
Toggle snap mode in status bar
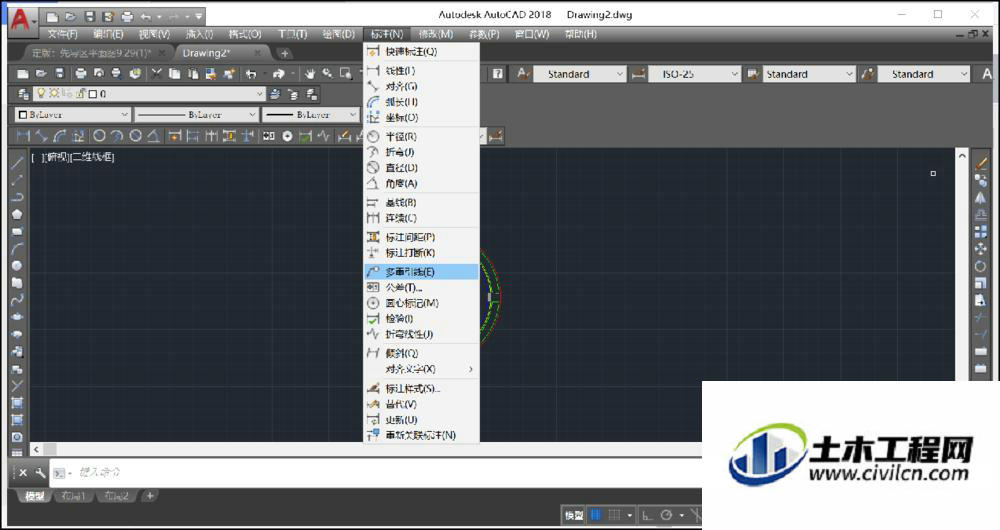(614, 515)
